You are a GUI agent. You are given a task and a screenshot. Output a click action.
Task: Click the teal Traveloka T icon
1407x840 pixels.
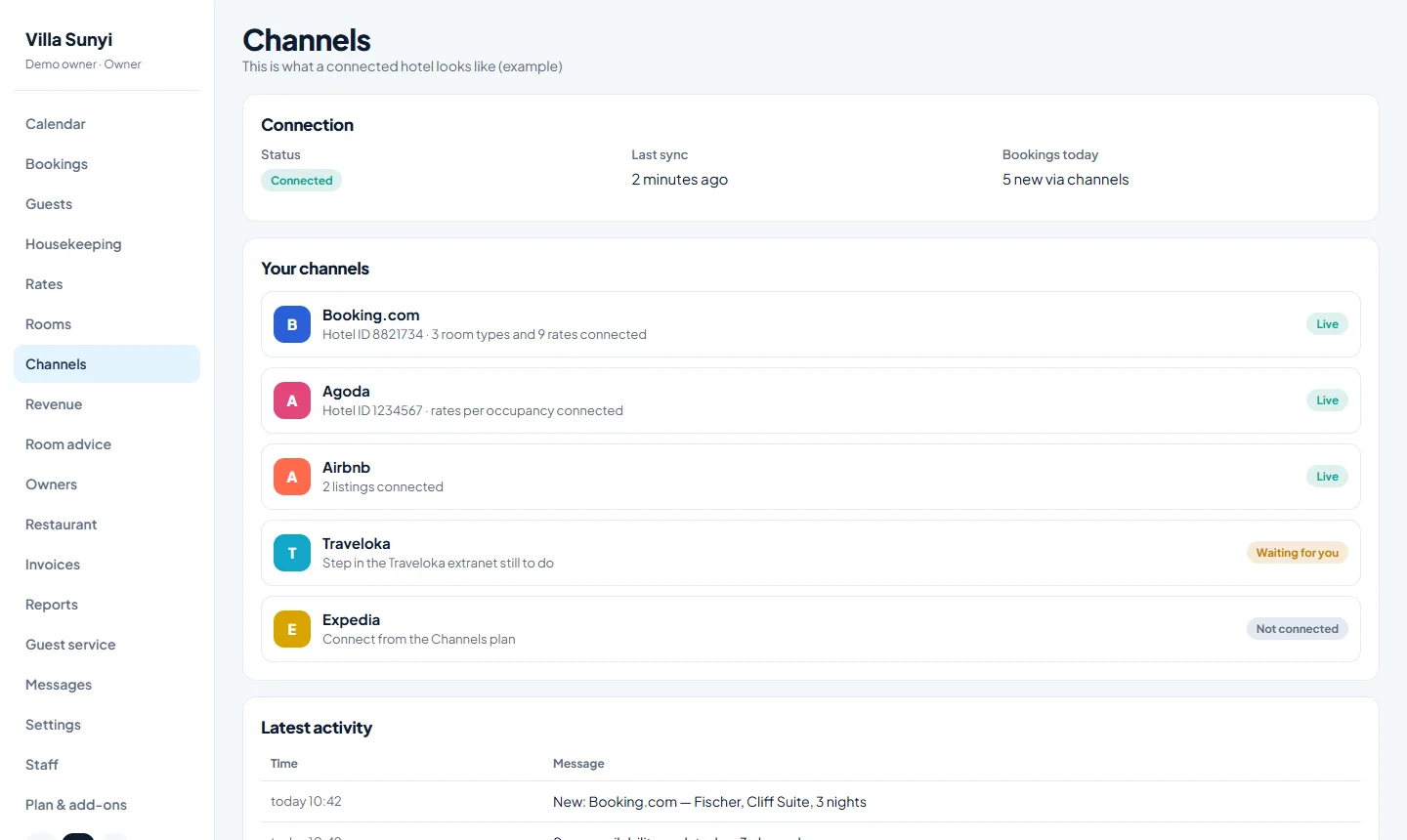(292, 553)
